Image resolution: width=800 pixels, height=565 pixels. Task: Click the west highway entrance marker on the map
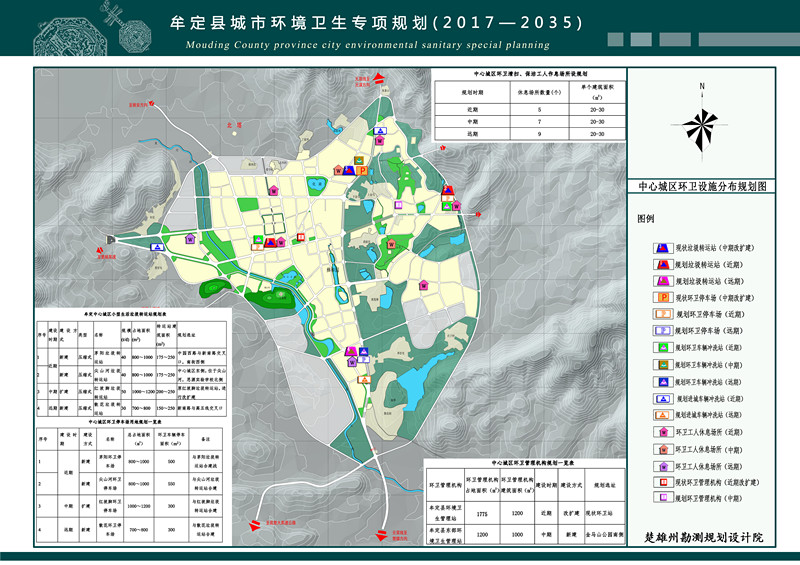coord(110,239)
